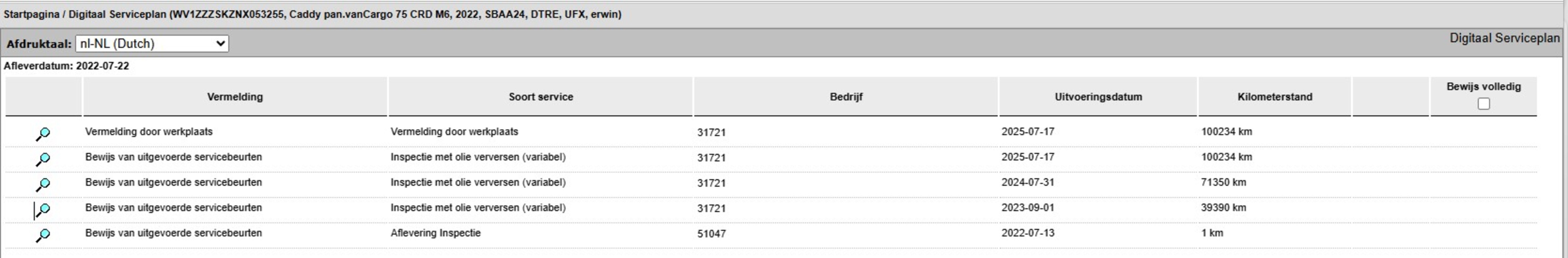Open magnifier for 2024-07-31 service entry
Image resolution: width=1568 pixels, height=258 pixels.
(x=43, y=184)
